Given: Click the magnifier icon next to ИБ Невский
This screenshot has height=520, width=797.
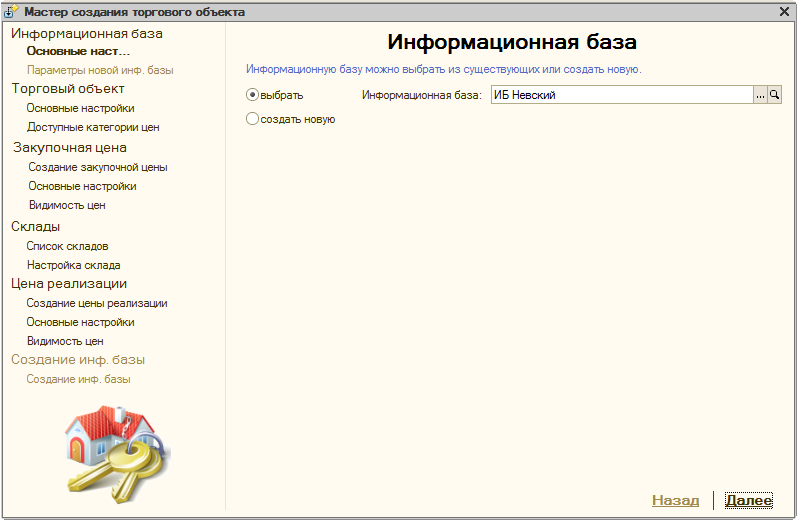Looking at the screenshot, I should point(774,95).
